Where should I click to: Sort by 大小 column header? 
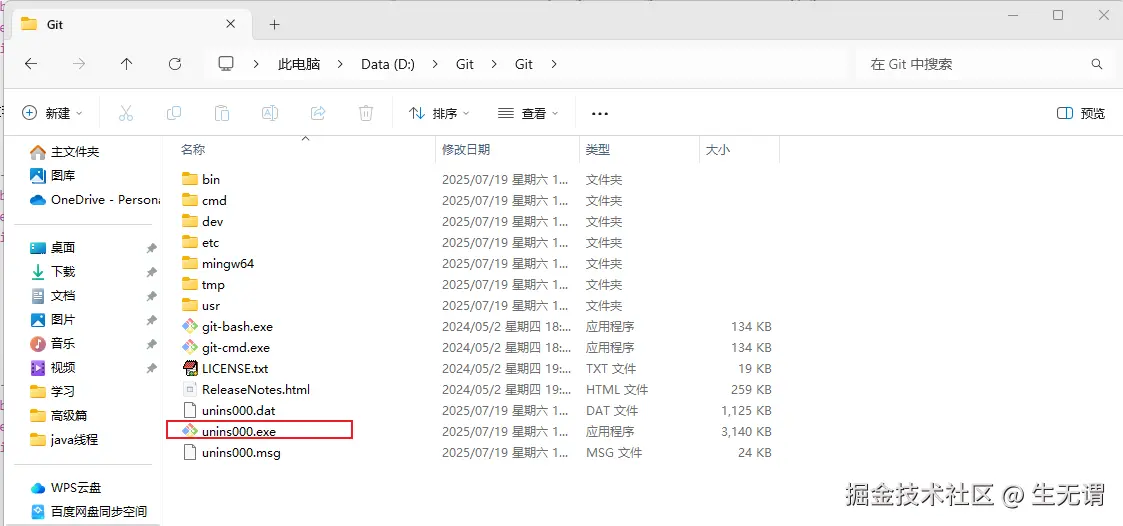[718, 150]
